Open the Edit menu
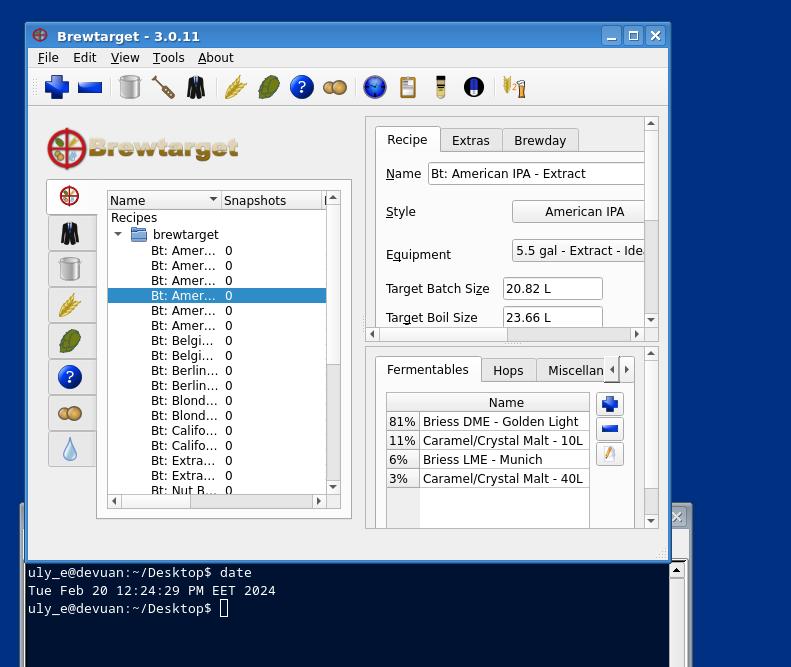791x667 pixels. coord(85,58)
